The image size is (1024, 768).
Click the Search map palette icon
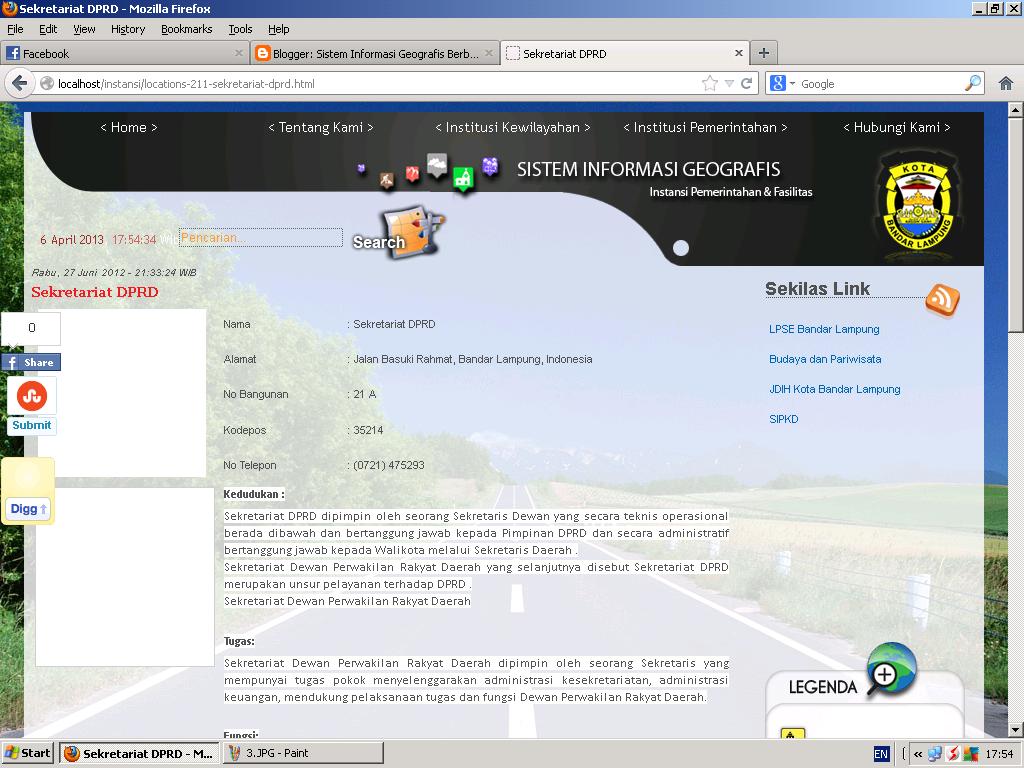pyautogui.click(x=409, y=230)
